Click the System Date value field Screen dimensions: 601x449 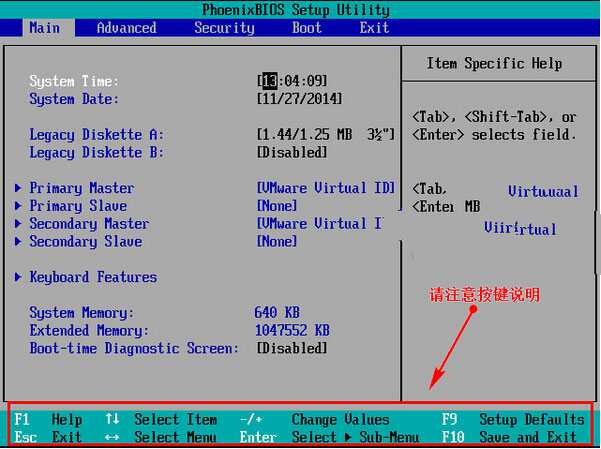pos(299,99)
